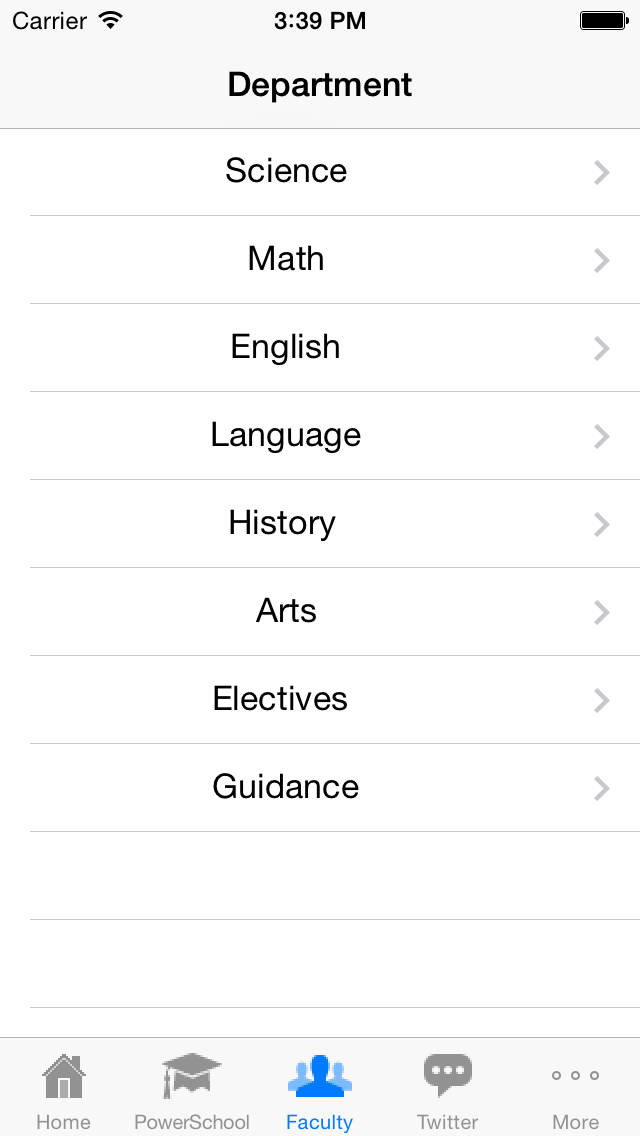640x1136 pixels.
Task: Tap the Wi-Fi signal icon
Action: tap(110, 19)
